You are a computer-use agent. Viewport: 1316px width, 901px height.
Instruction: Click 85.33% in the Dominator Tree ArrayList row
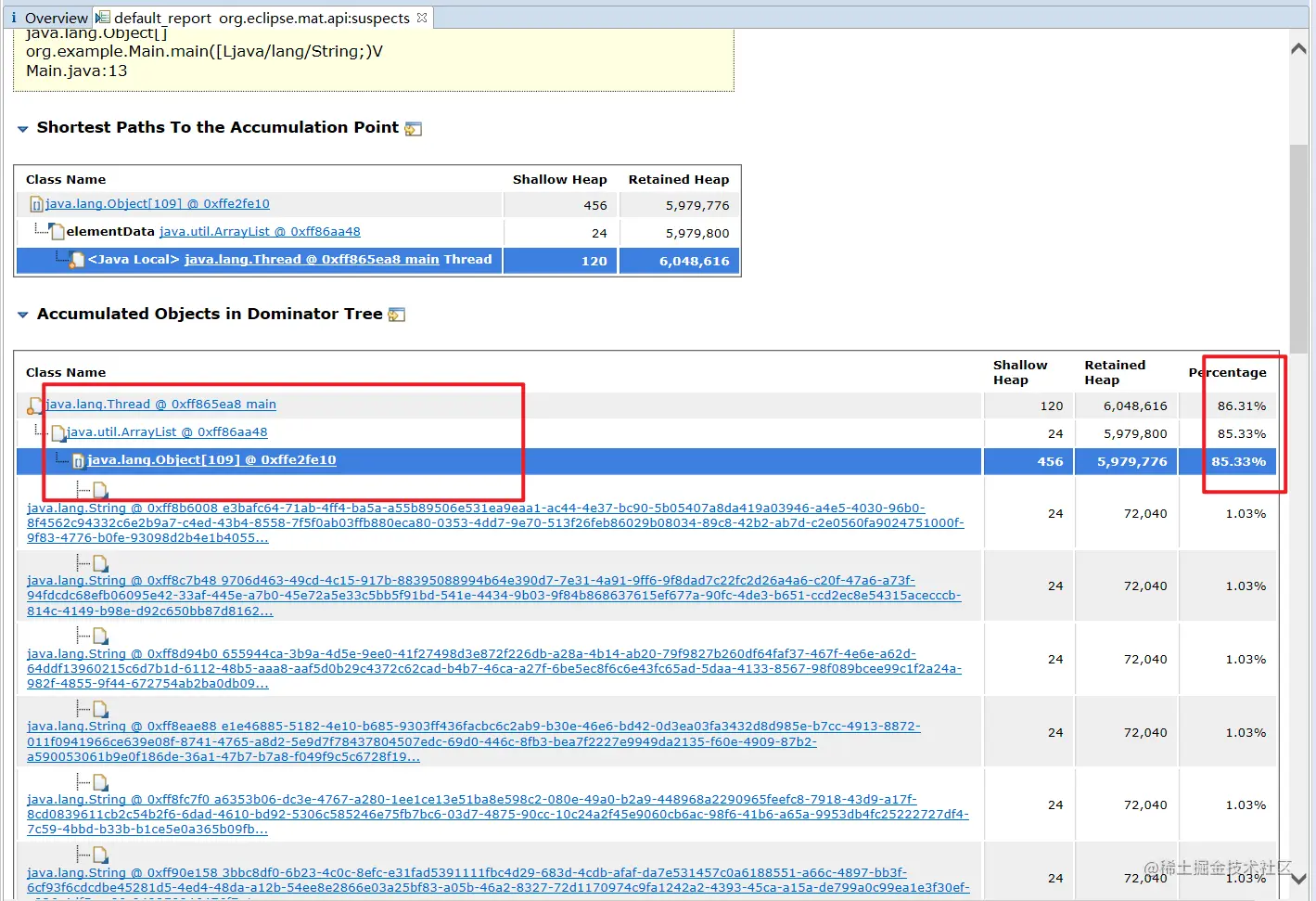tap(1242, 434)
